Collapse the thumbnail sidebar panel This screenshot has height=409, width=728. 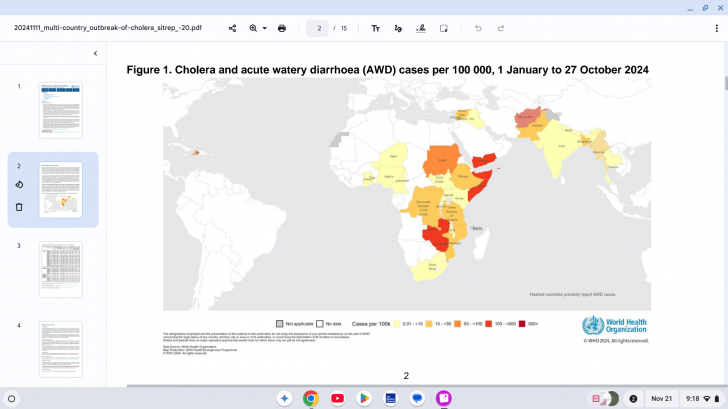(95, 53)
